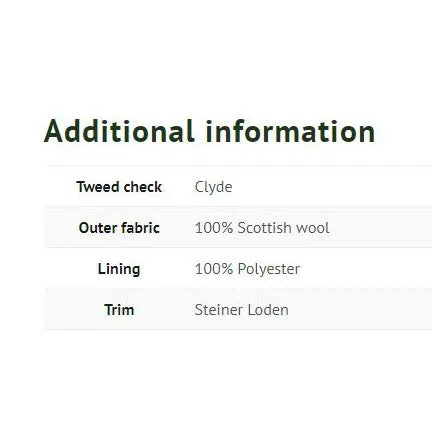Click the word 'Outer' in the fabric label
Image resolution: width=432 pixels, height=432 pixels.
(x=98, y=228)
